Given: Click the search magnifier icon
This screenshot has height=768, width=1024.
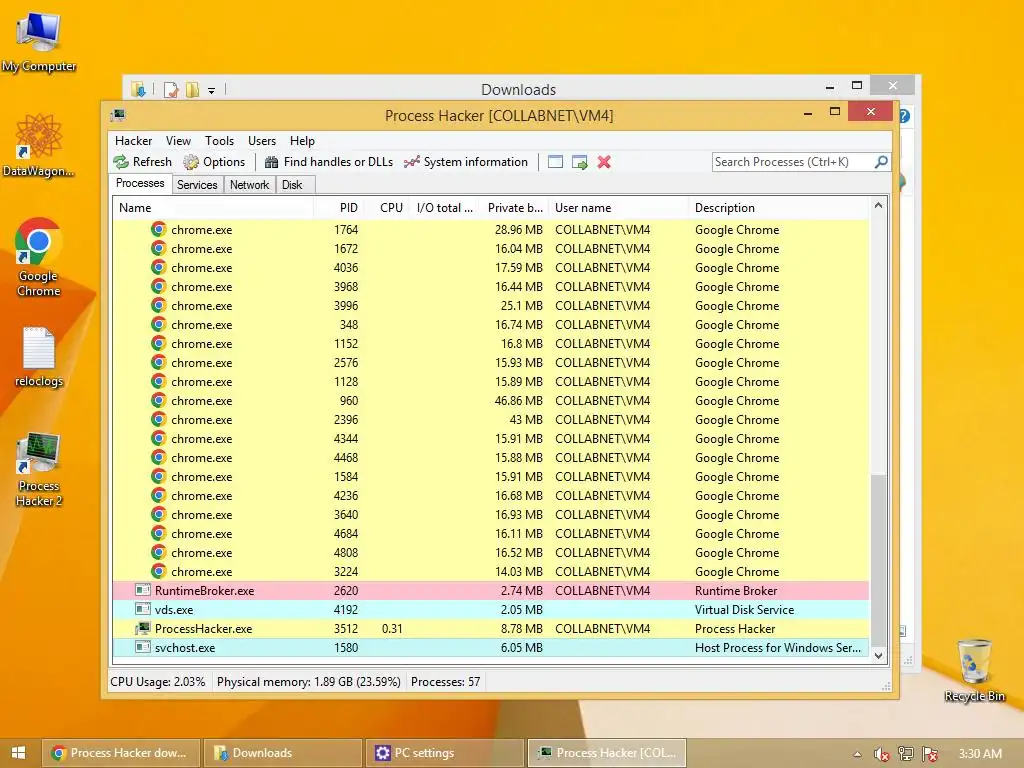Looking at the screenshot, I should [x=881, y=161].
